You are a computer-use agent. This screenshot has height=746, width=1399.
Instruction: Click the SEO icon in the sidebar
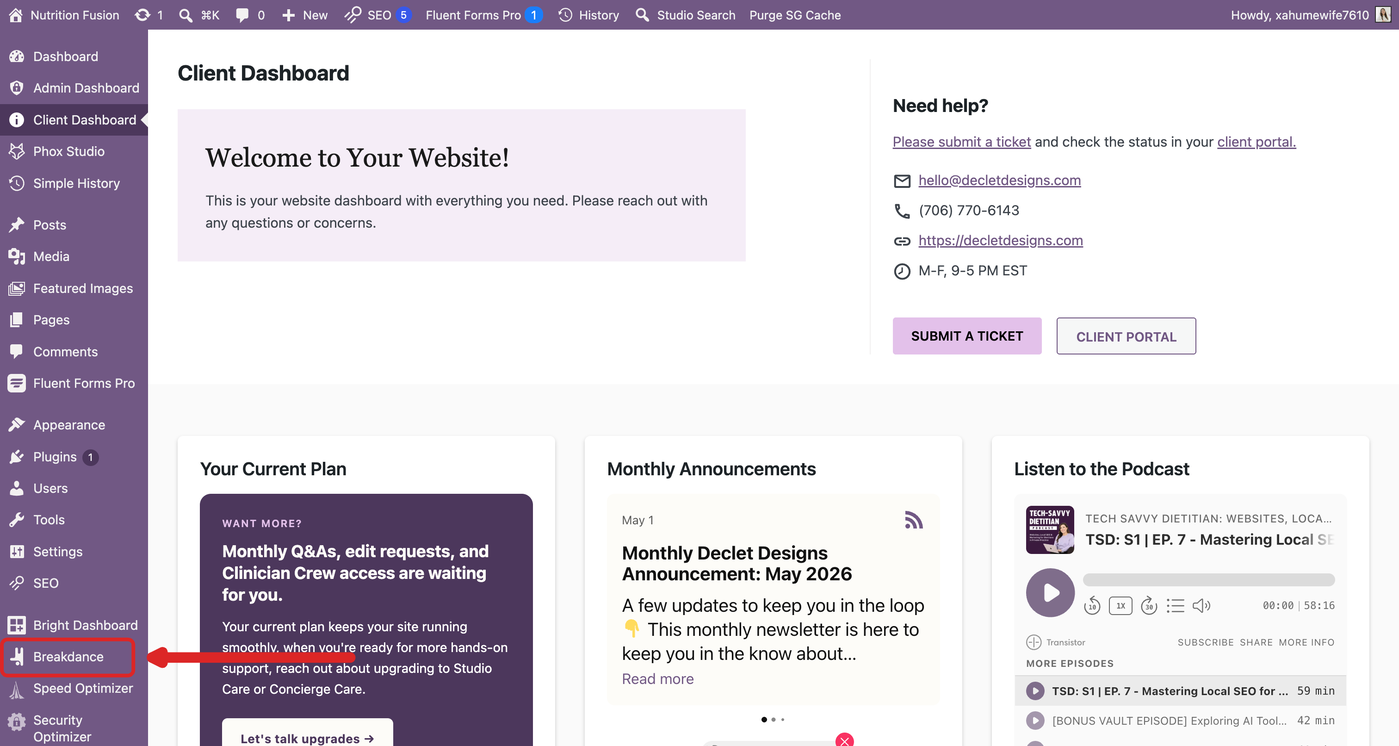click(16, 583)
